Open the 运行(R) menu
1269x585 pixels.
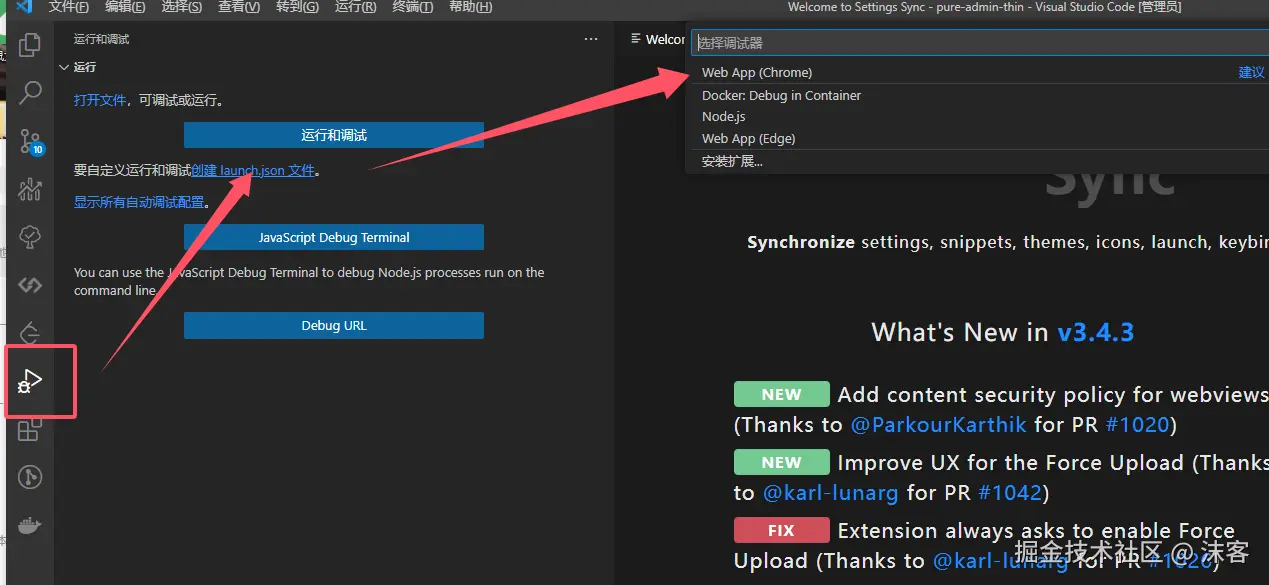point(355,7)
